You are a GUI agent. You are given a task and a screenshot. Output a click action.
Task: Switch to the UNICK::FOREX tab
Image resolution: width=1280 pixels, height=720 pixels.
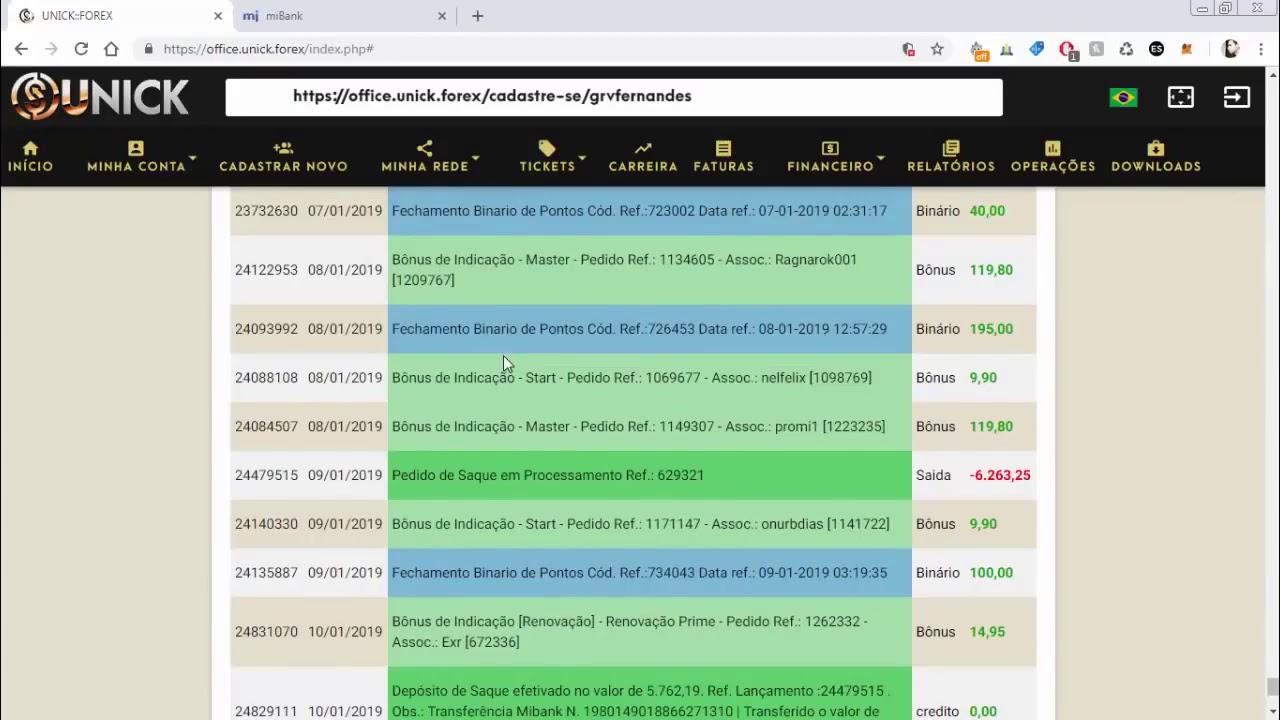118,16
